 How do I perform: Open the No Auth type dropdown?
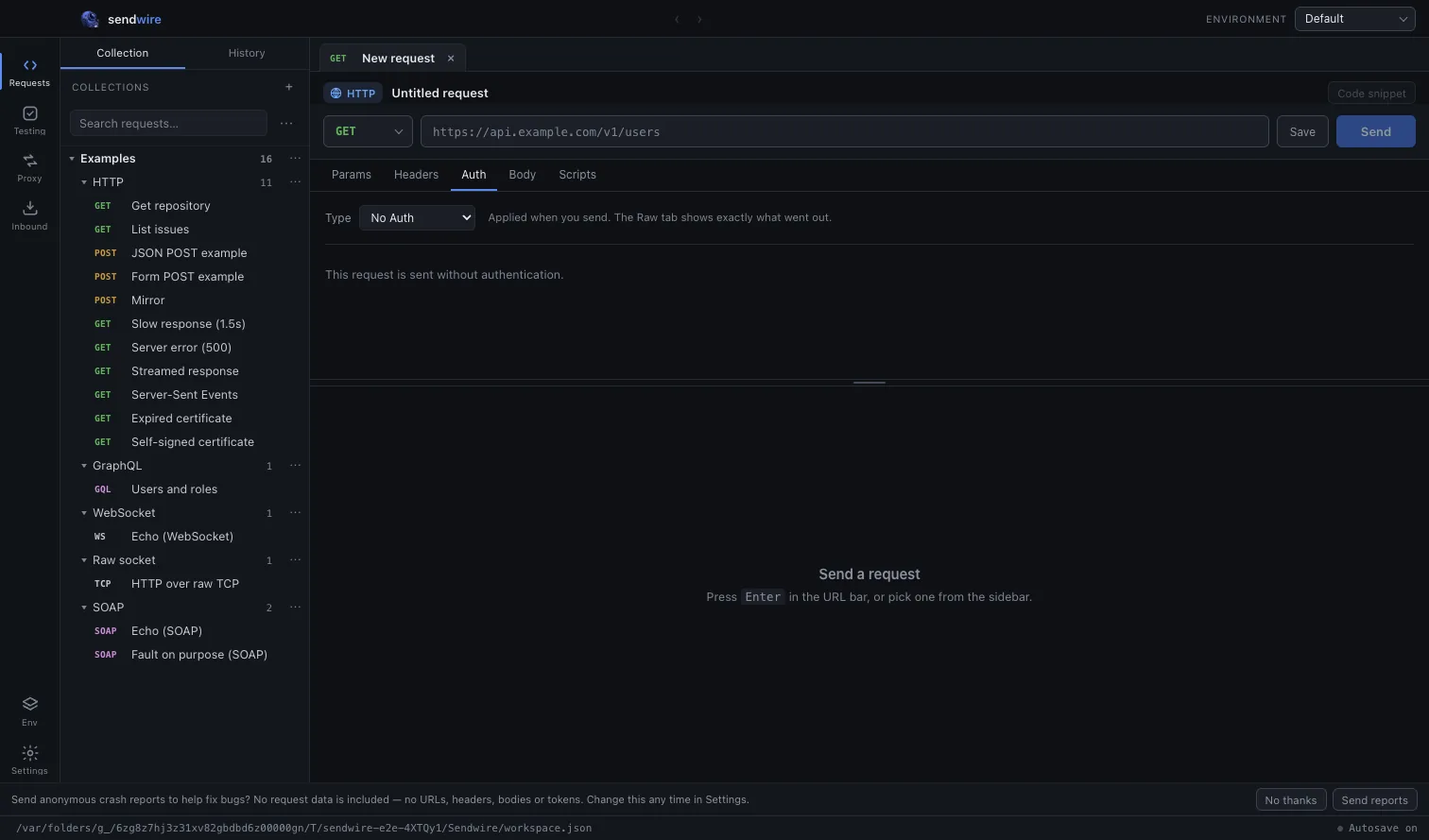tap(417, 218)
